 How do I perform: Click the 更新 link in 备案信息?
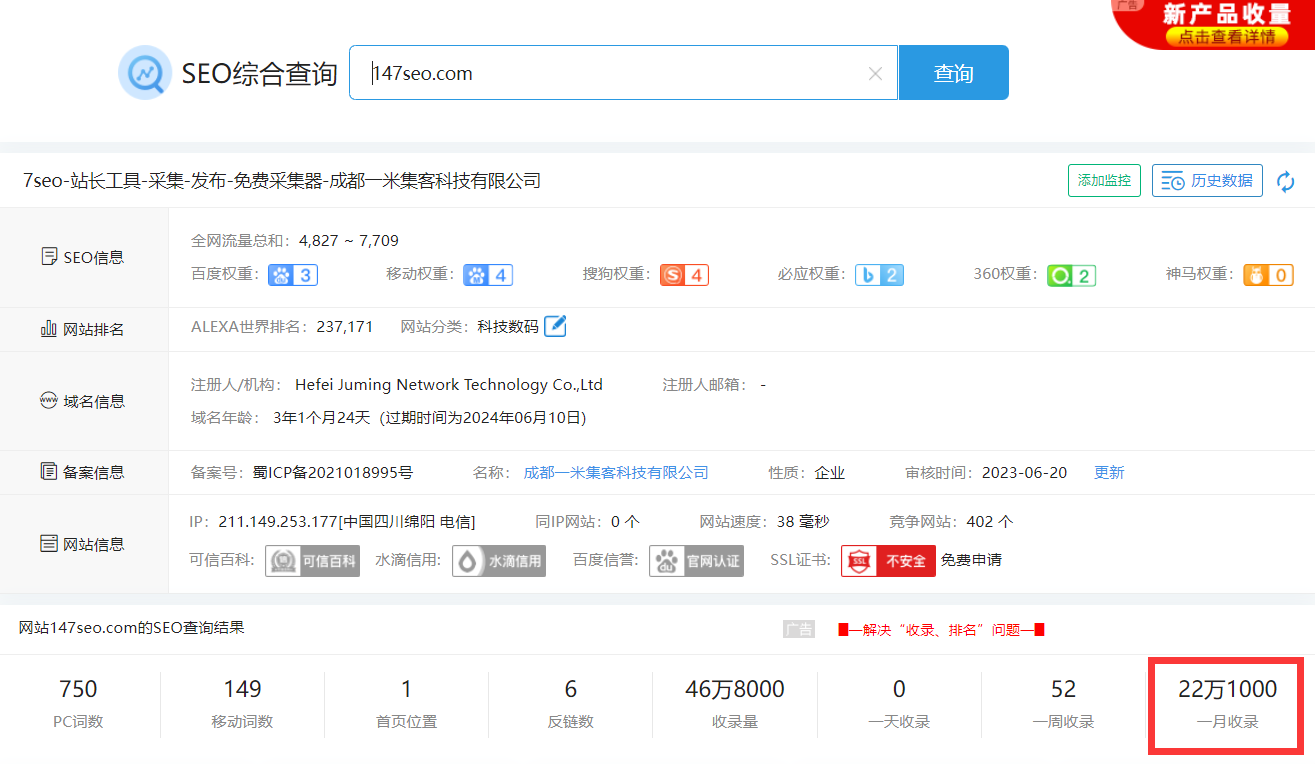[x=1109, y=473]
